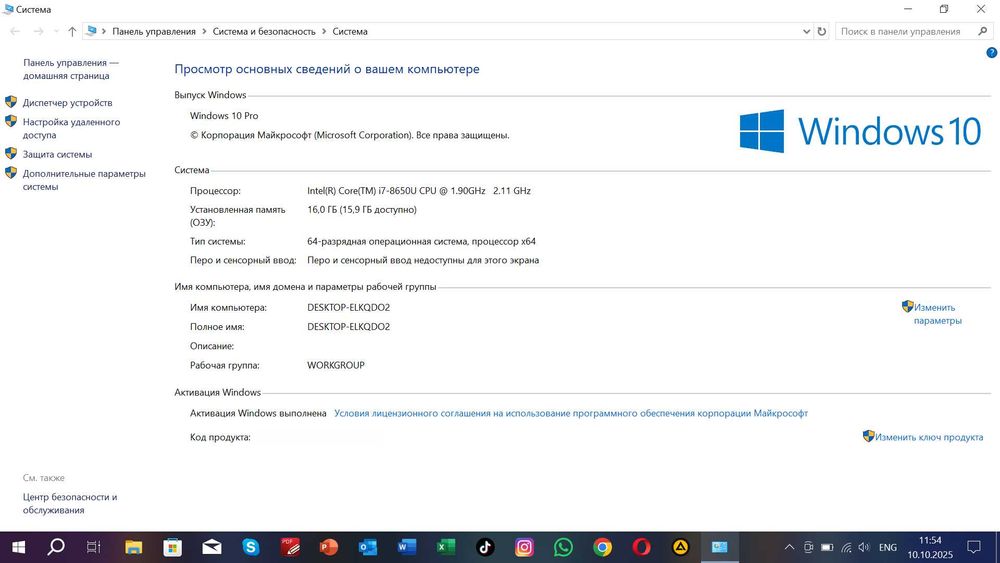Expand chevron before 'Панель управления' breadcrumb
1000x563 pixels.
(x=104, y=31)
